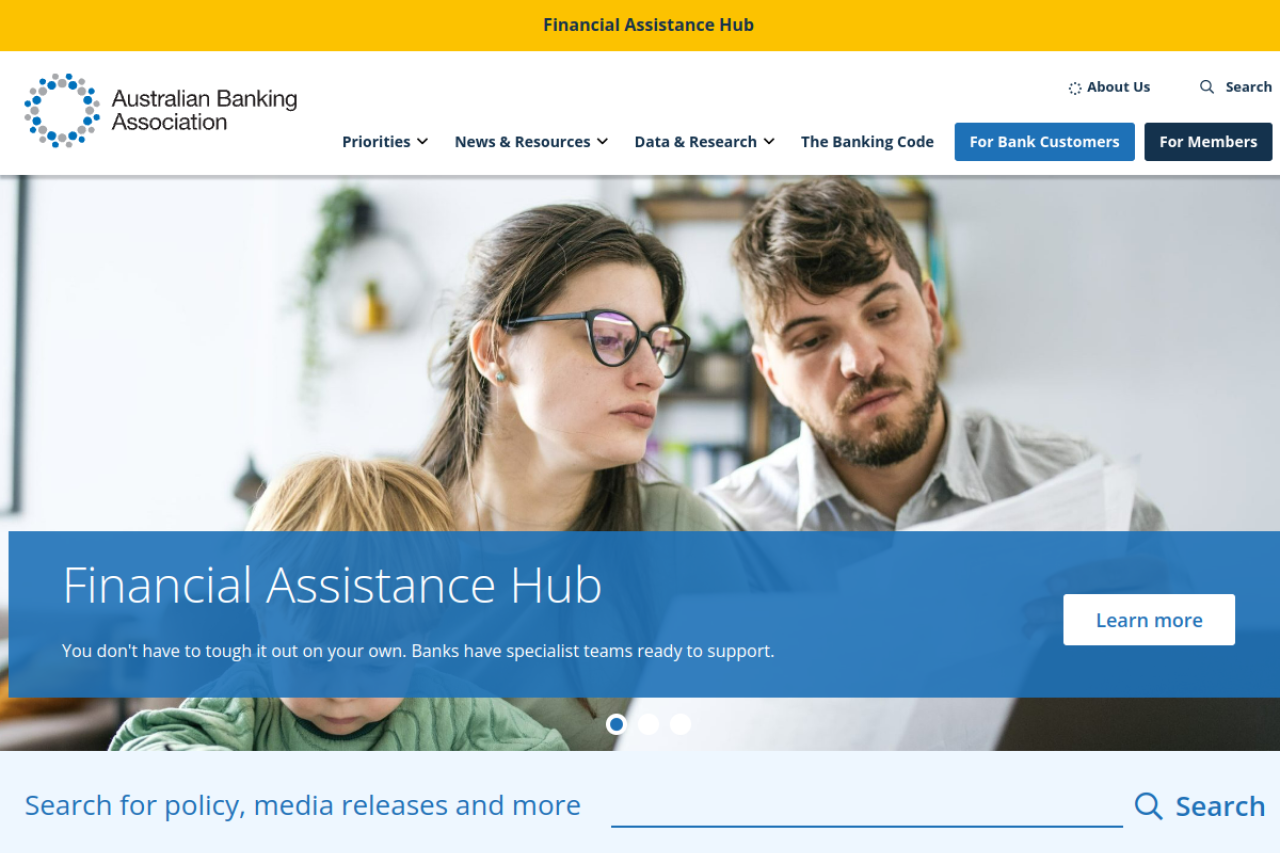Screen dimensions: 1280x853
Task: Select the first carousel slide dot
Action: [x=617, y=724]
